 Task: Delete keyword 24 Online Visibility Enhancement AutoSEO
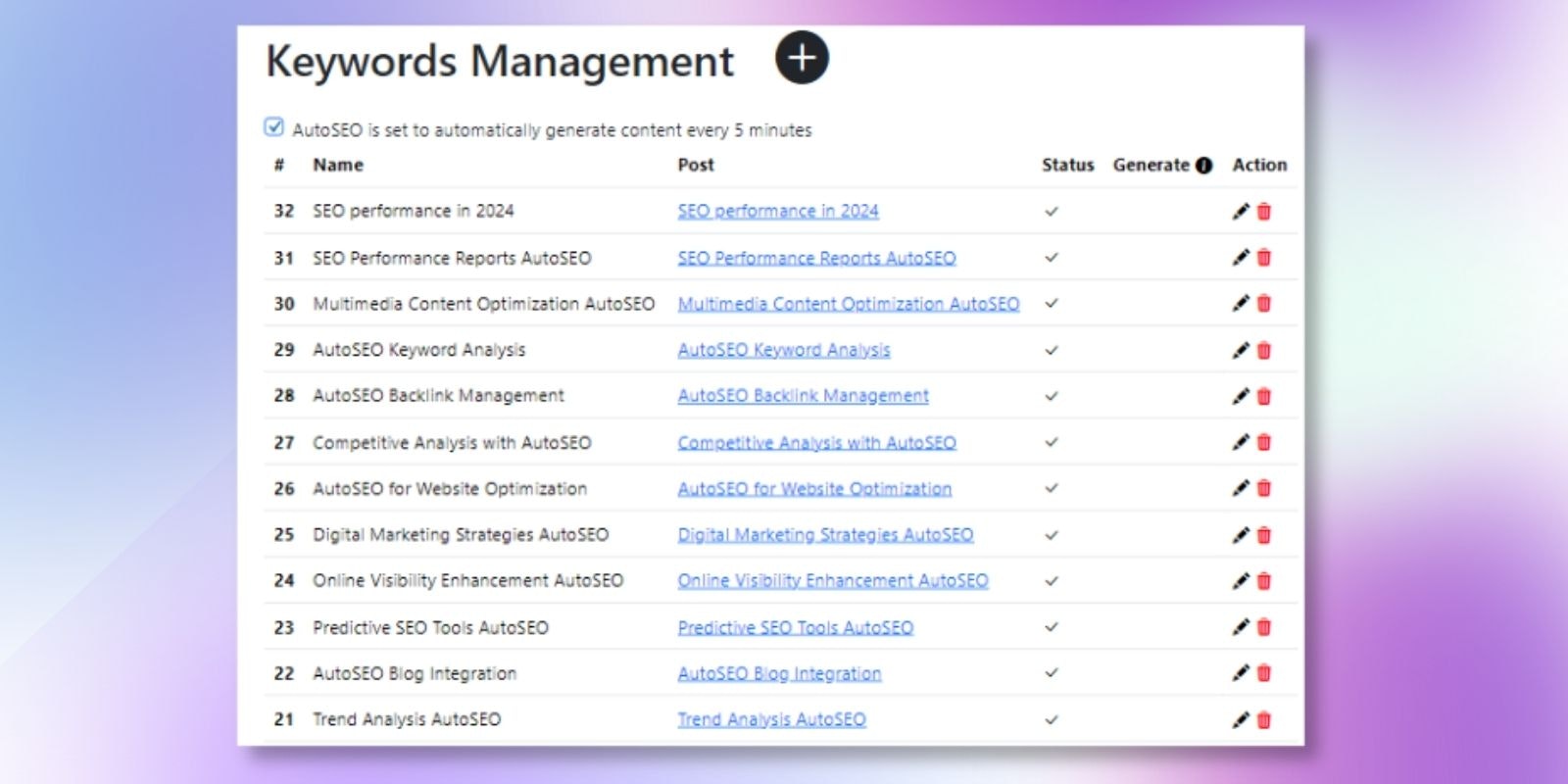coord(1264,581)
